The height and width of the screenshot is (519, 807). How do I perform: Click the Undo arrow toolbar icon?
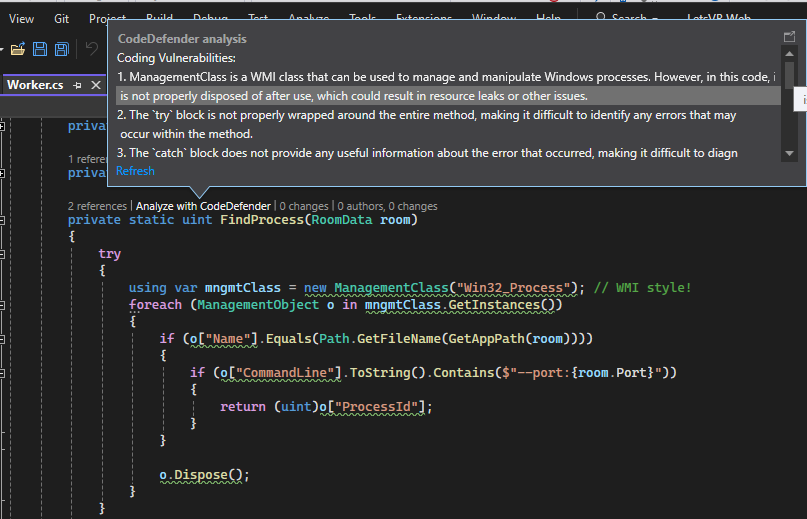pyautogui.click(x=92, y=49)
